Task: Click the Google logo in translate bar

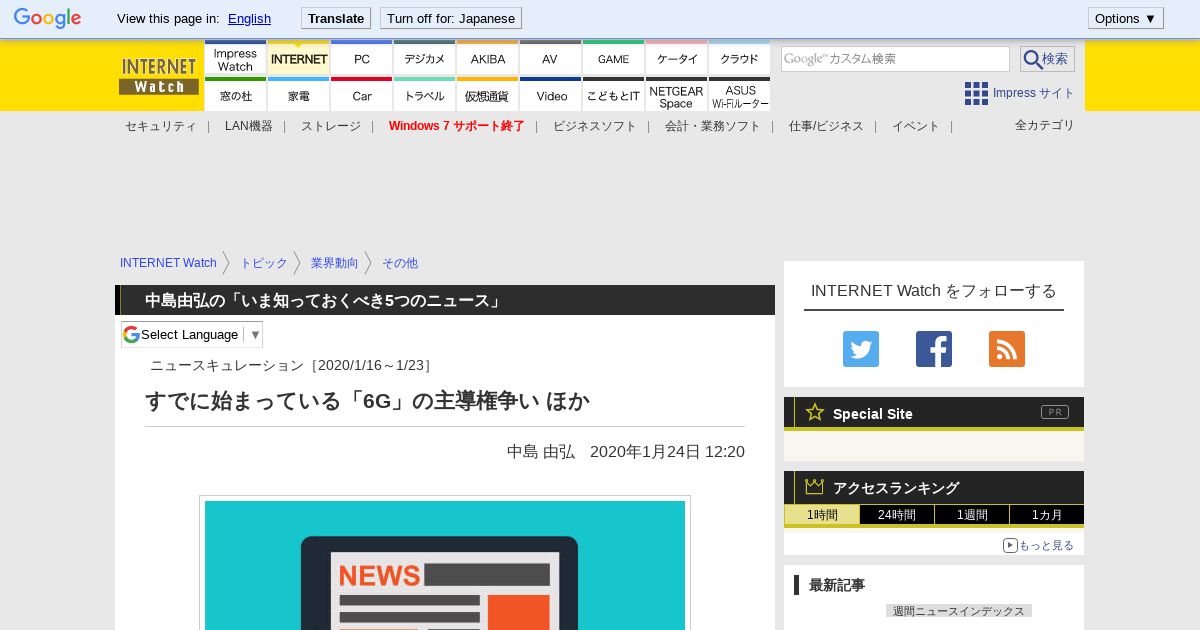Action: click(x=47, y=18)
